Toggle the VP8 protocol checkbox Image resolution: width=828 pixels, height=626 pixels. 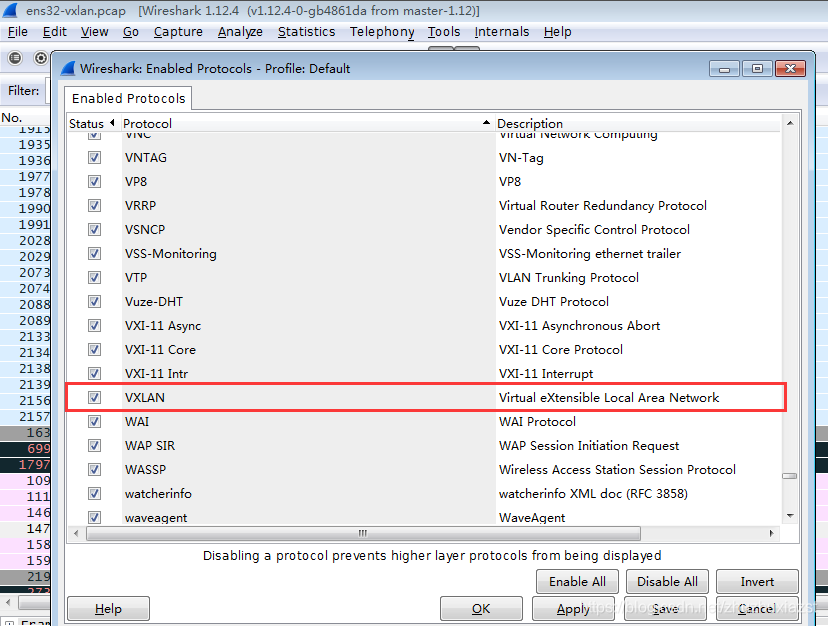click(95, 181)
